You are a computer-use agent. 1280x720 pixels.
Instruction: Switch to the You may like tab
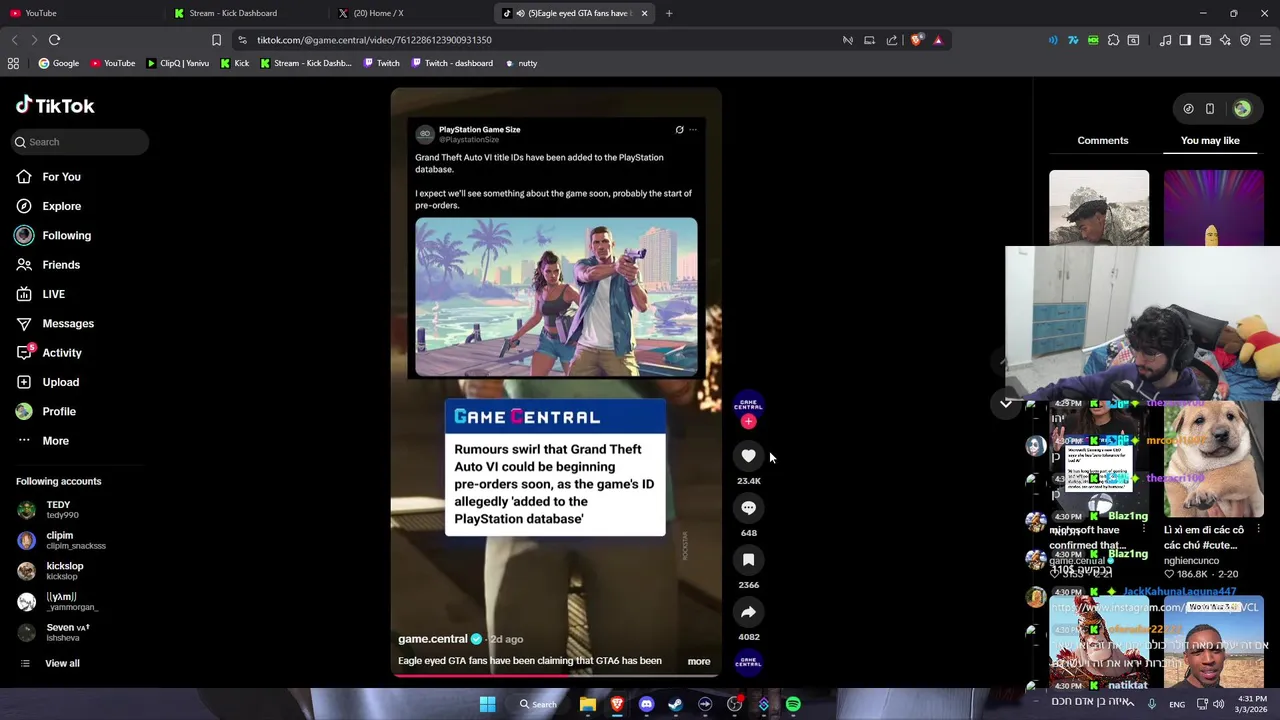pyautogui.click(x=1210, y=141)
